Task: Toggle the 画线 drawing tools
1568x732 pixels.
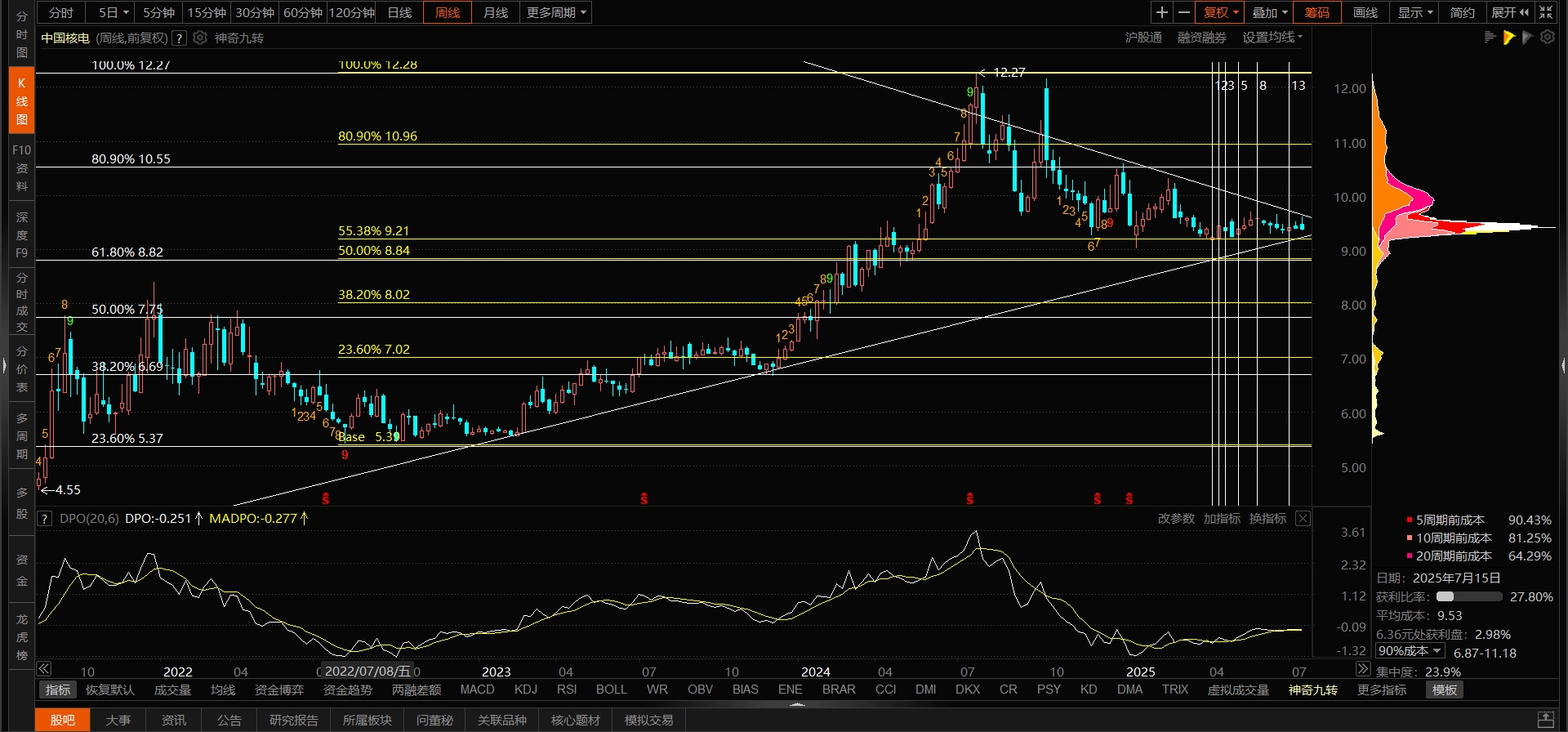Action: 1365,12
